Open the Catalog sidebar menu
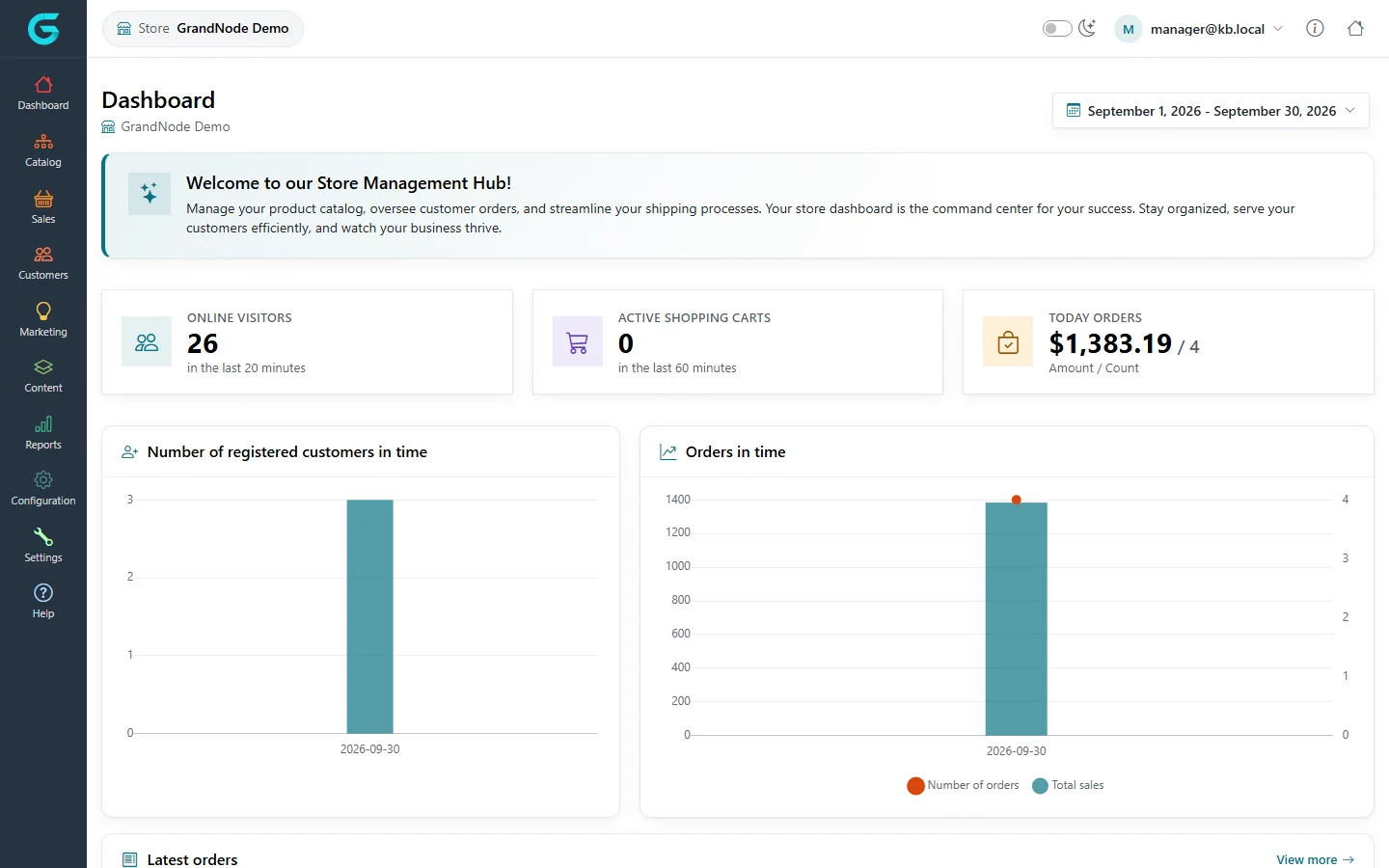The width and height of the screenshot is (1389, 868). pyautogui.click(x=43, y=150)
